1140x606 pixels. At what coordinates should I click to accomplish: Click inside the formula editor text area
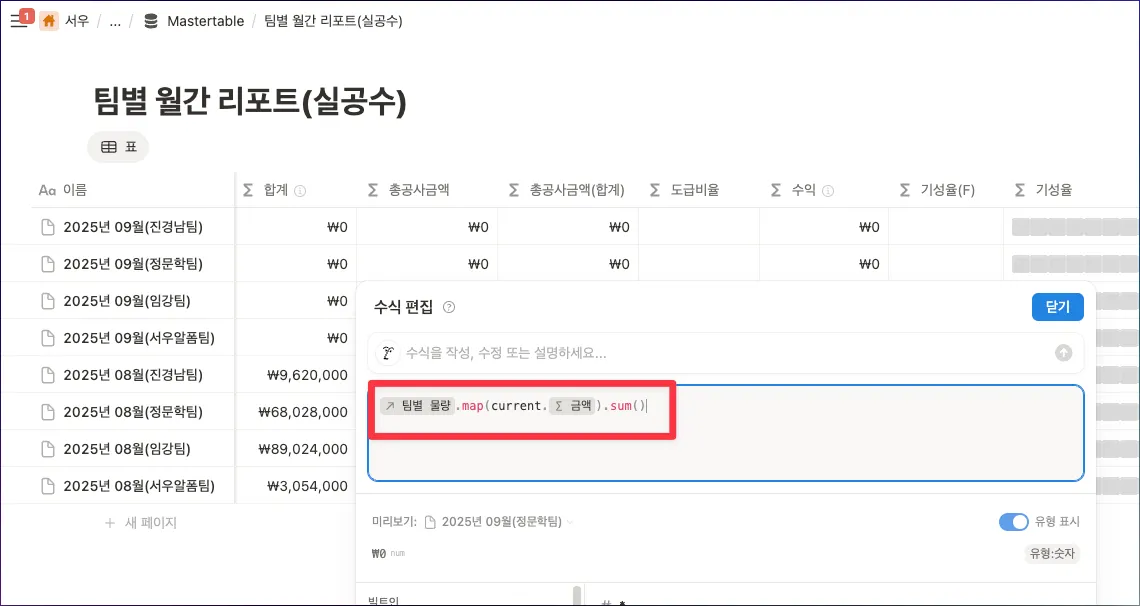pyautogui.click(x=726, y=434)
